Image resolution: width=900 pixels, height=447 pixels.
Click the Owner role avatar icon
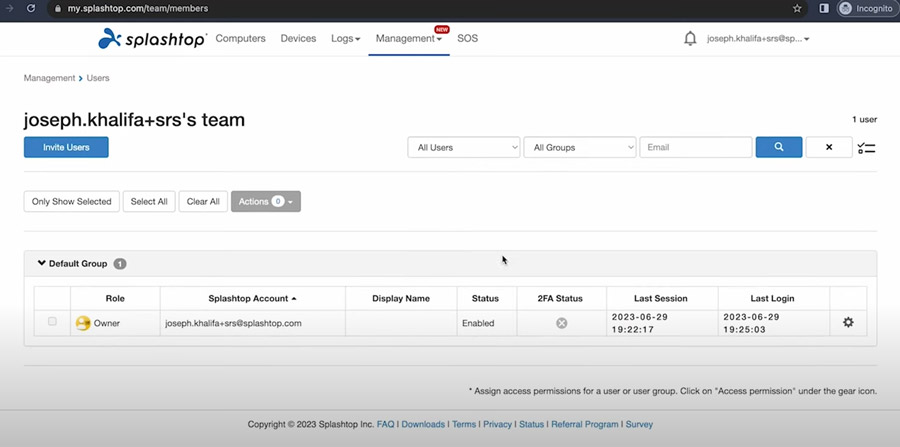click(83, 323)
